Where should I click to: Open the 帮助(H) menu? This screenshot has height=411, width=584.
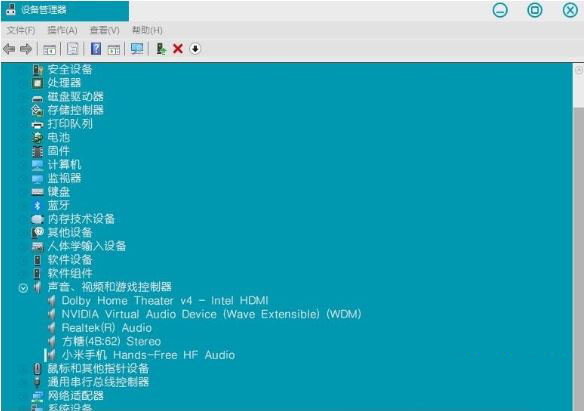point(147,30)
